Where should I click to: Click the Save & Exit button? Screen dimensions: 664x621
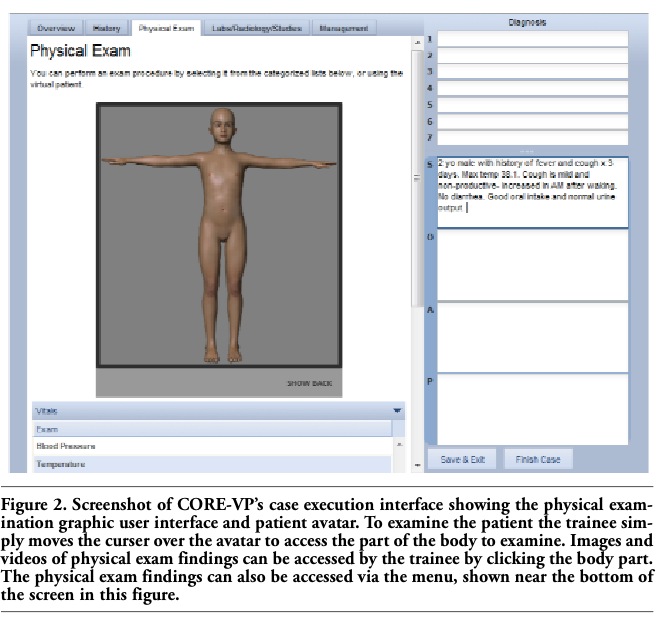(463, 459)
